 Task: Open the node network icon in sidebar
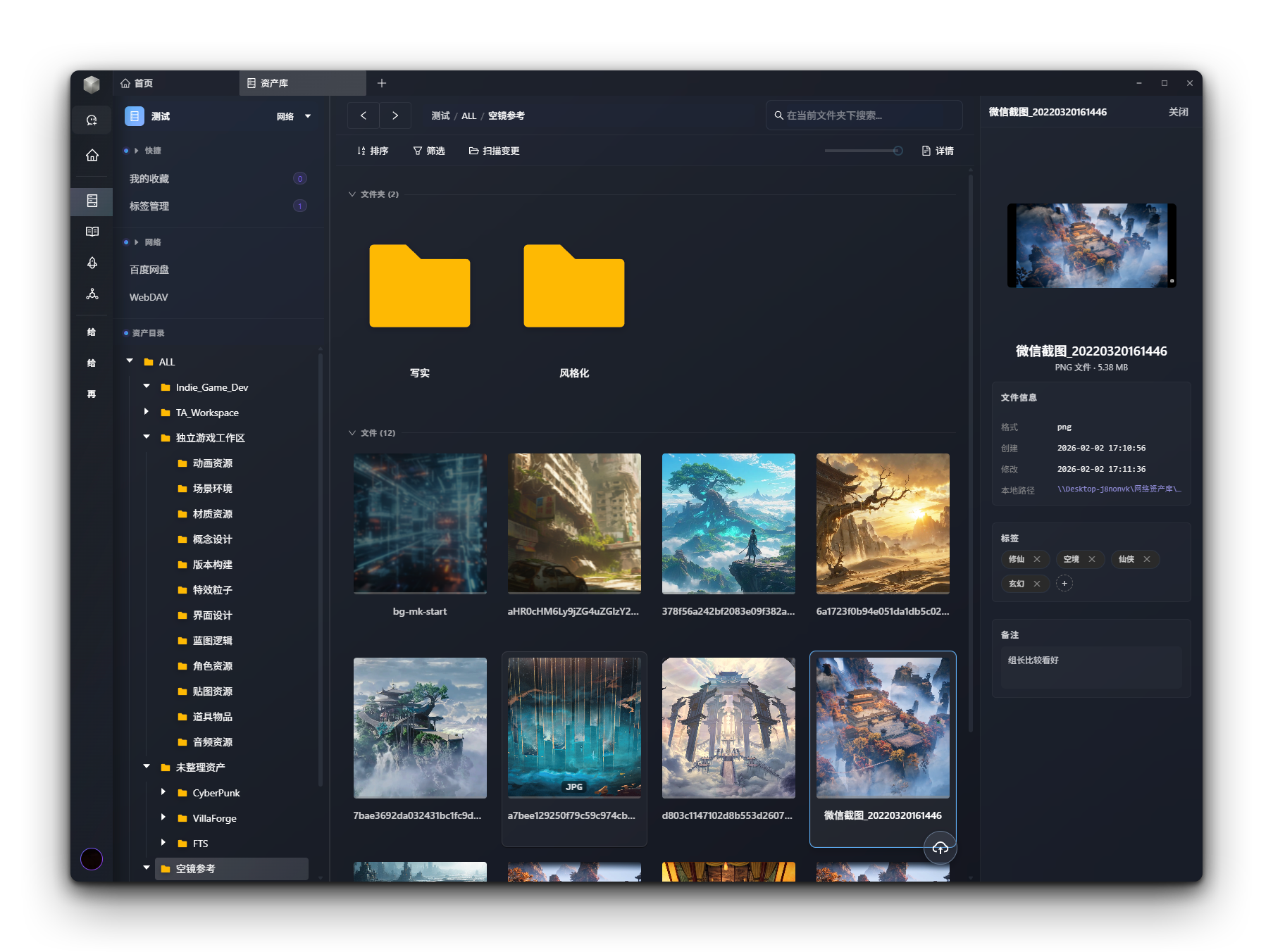point(92,294)
